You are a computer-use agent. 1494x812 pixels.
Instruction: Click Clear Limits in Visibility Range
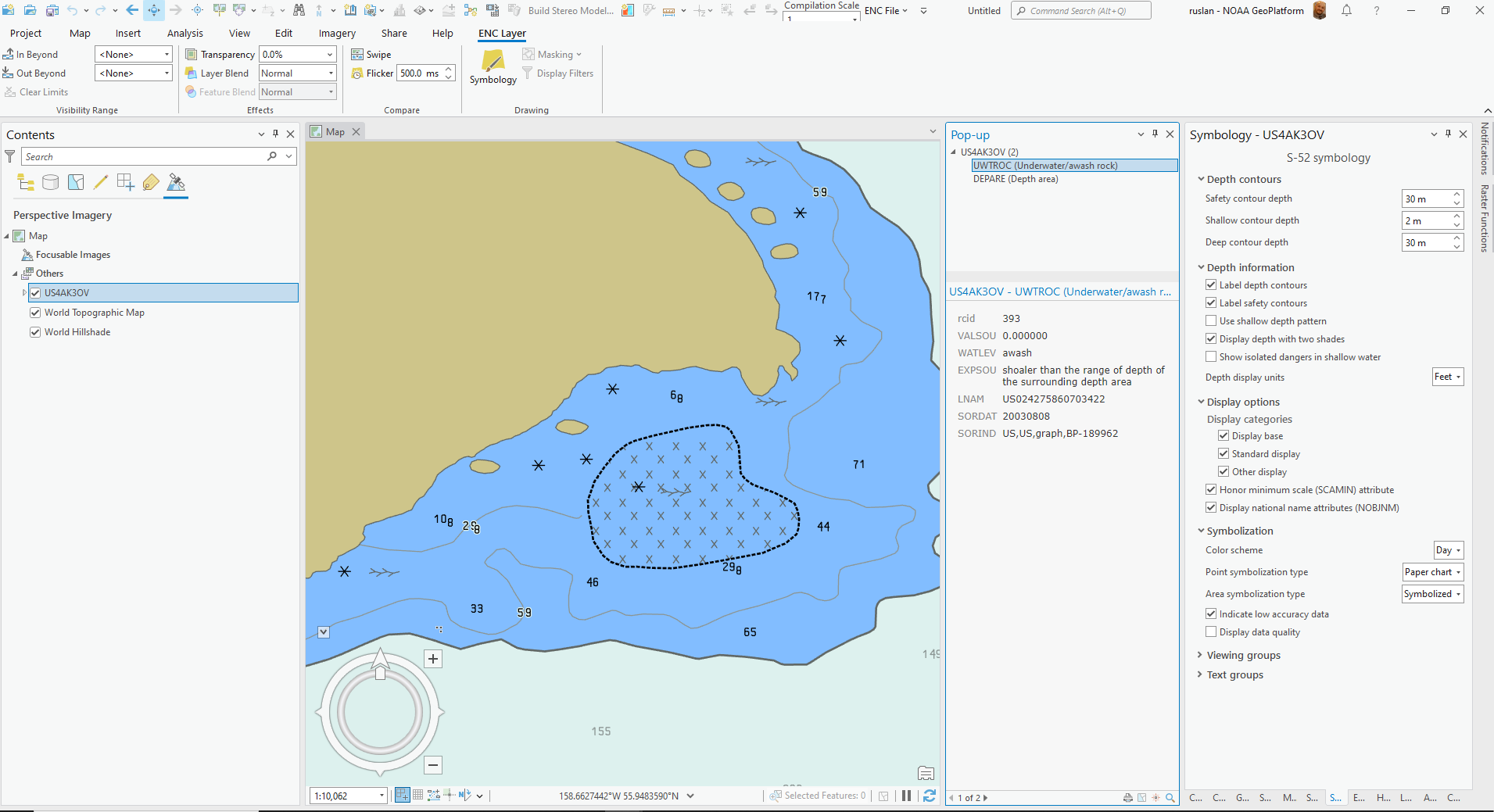pos(36,92)
